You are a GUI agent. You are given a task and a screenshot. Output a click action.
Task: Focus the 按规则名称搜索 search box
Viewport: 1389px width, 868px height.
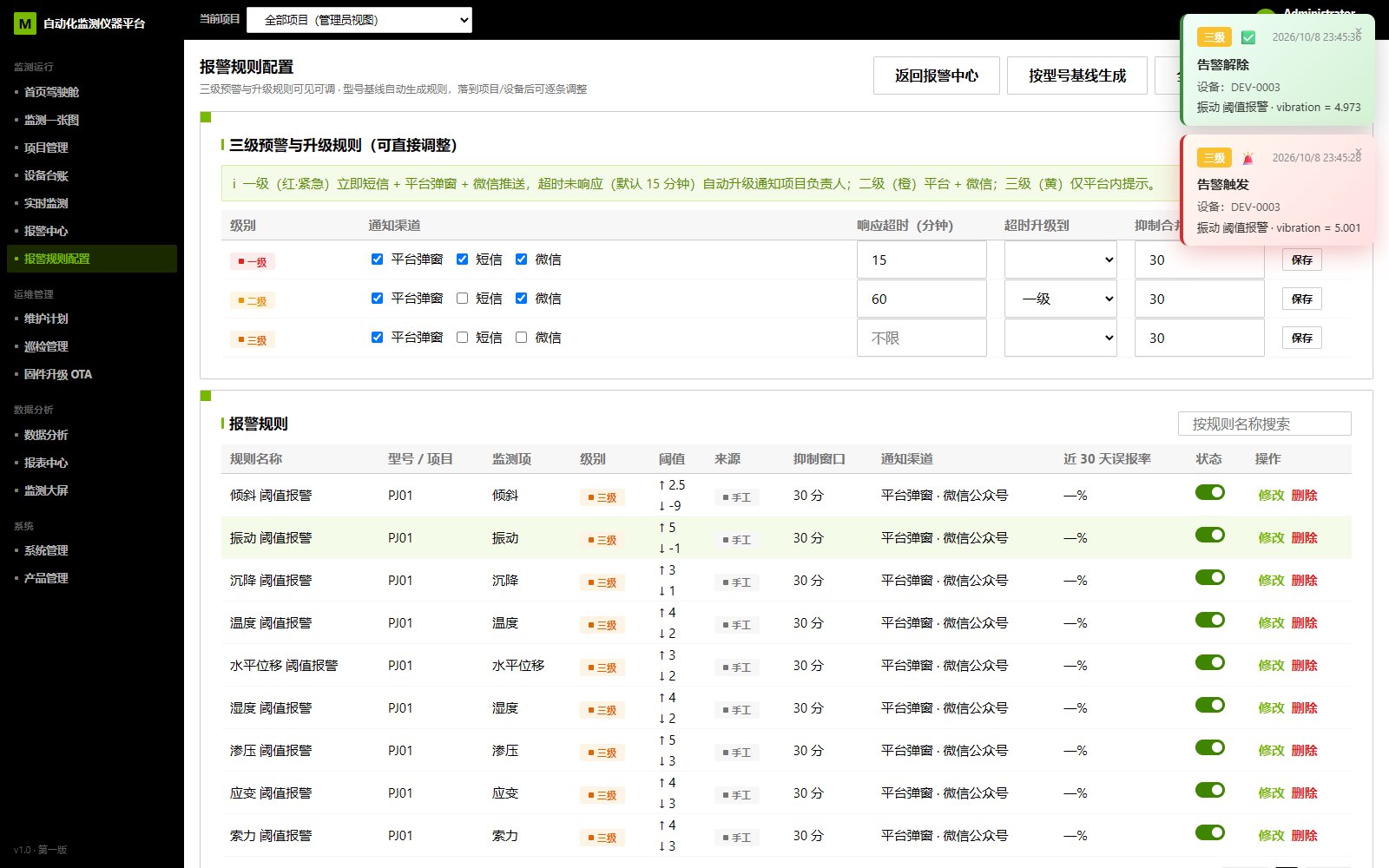[x=1265, y=424]
